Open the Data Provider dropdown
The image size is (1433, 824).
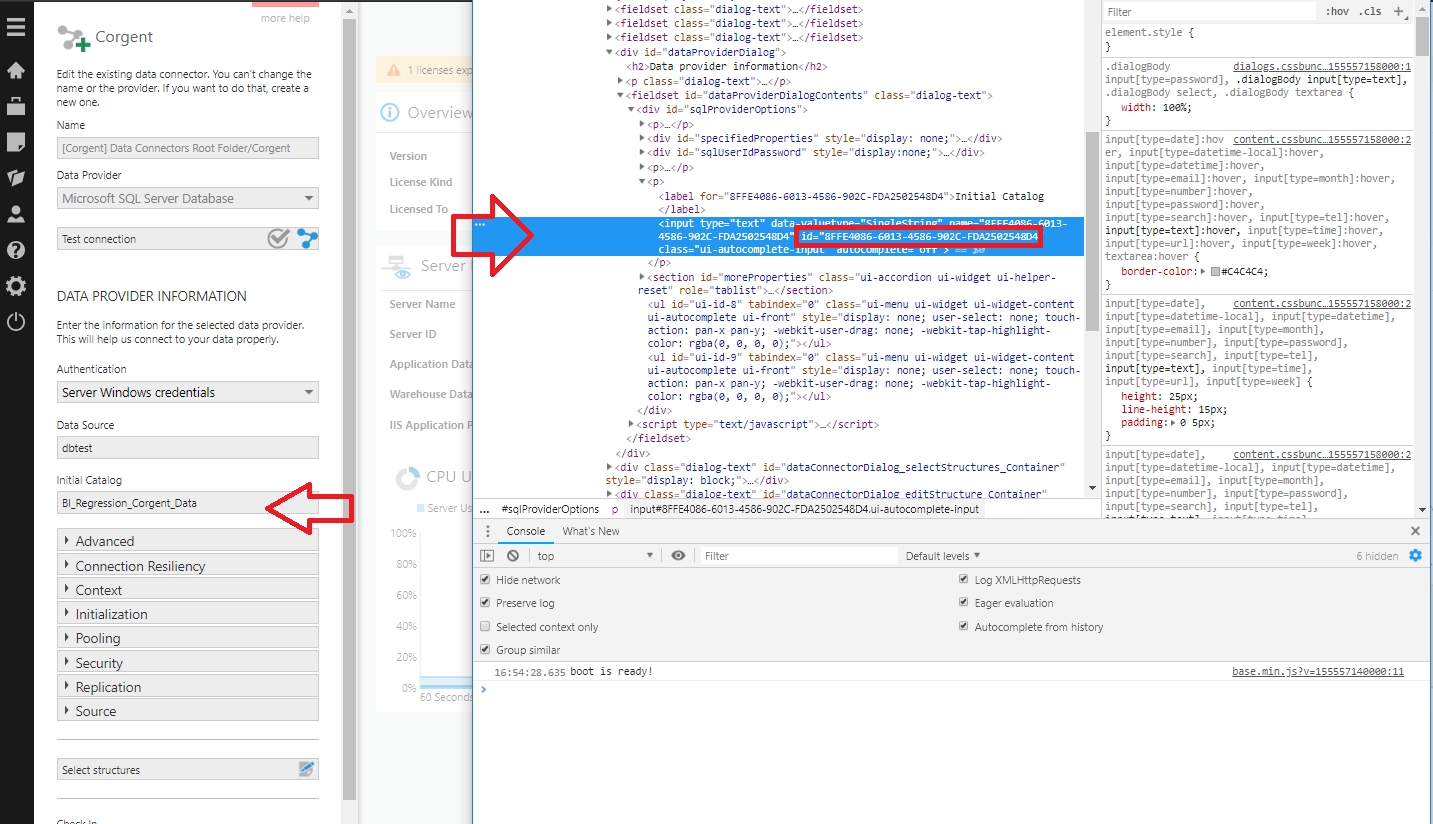click(188, 198)
